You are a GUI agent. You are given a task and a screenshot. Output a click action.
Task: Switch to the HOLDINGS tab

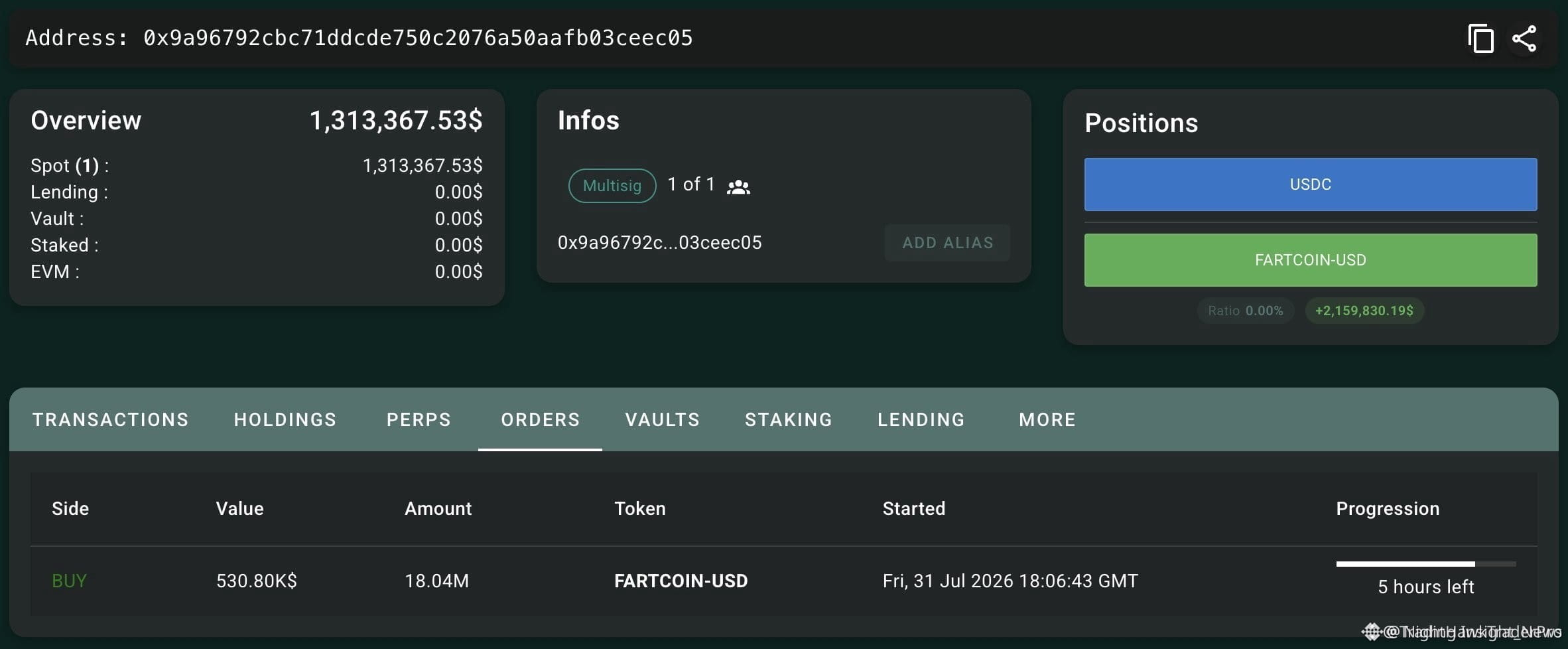pos(285,419)
